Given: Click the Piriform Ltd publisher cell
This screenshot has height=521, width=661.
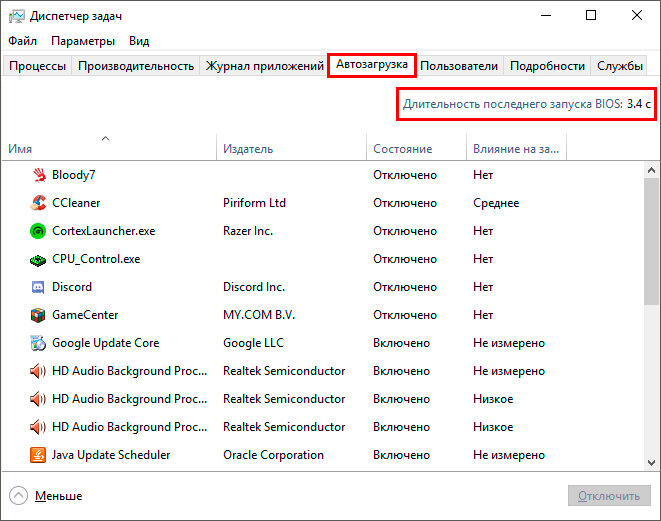Looking at the screenshot, I should click(x=254, y=203).
